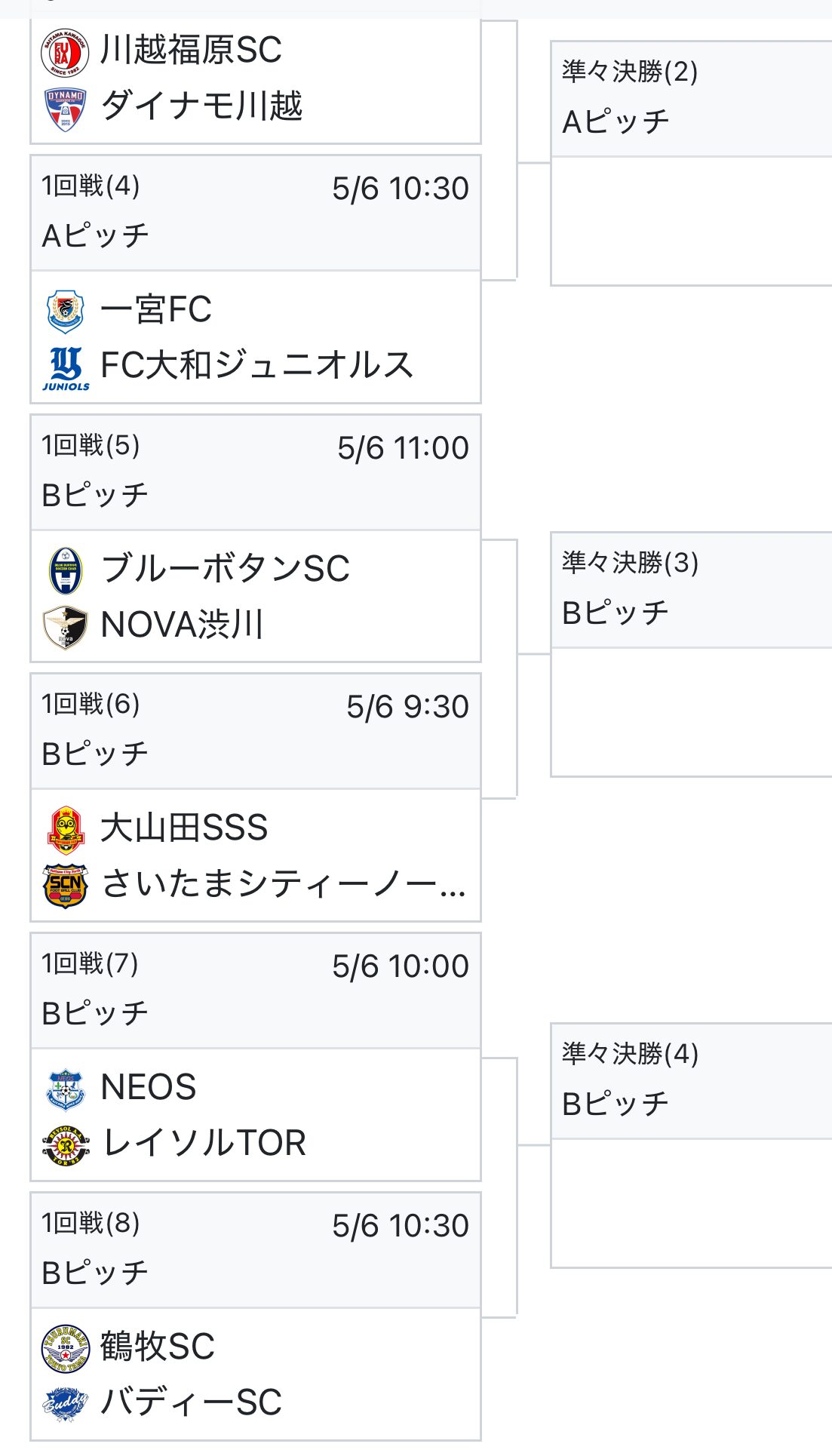The height and width of the screenshot is (1456, 832).
Task: Open the 準々決勝(4) quarterfinal box
Action: (x=692, y=1146)
